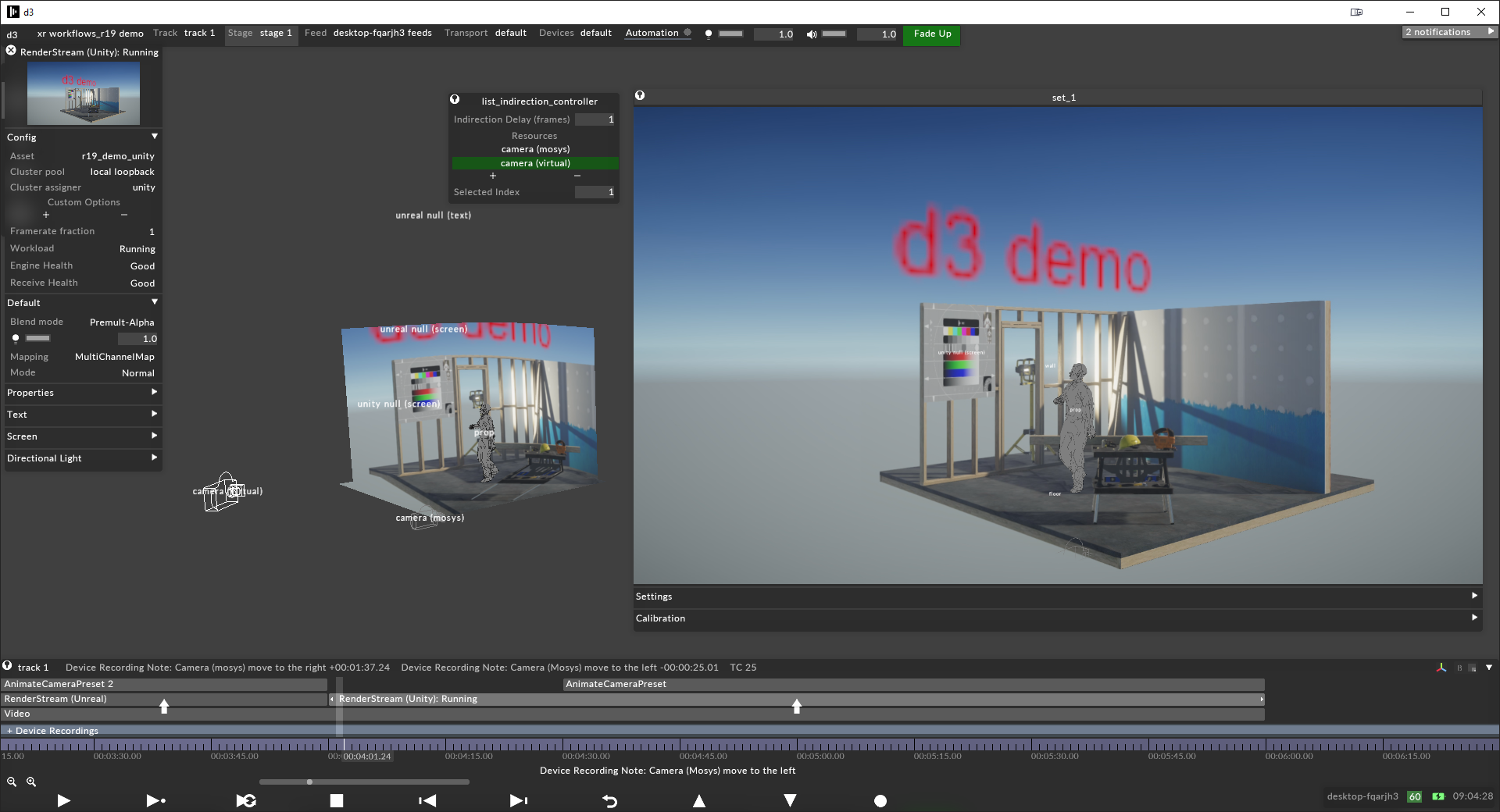Zoom in the timeline with magnifier plus
The image size is (1500, 812).
(31, 782)
